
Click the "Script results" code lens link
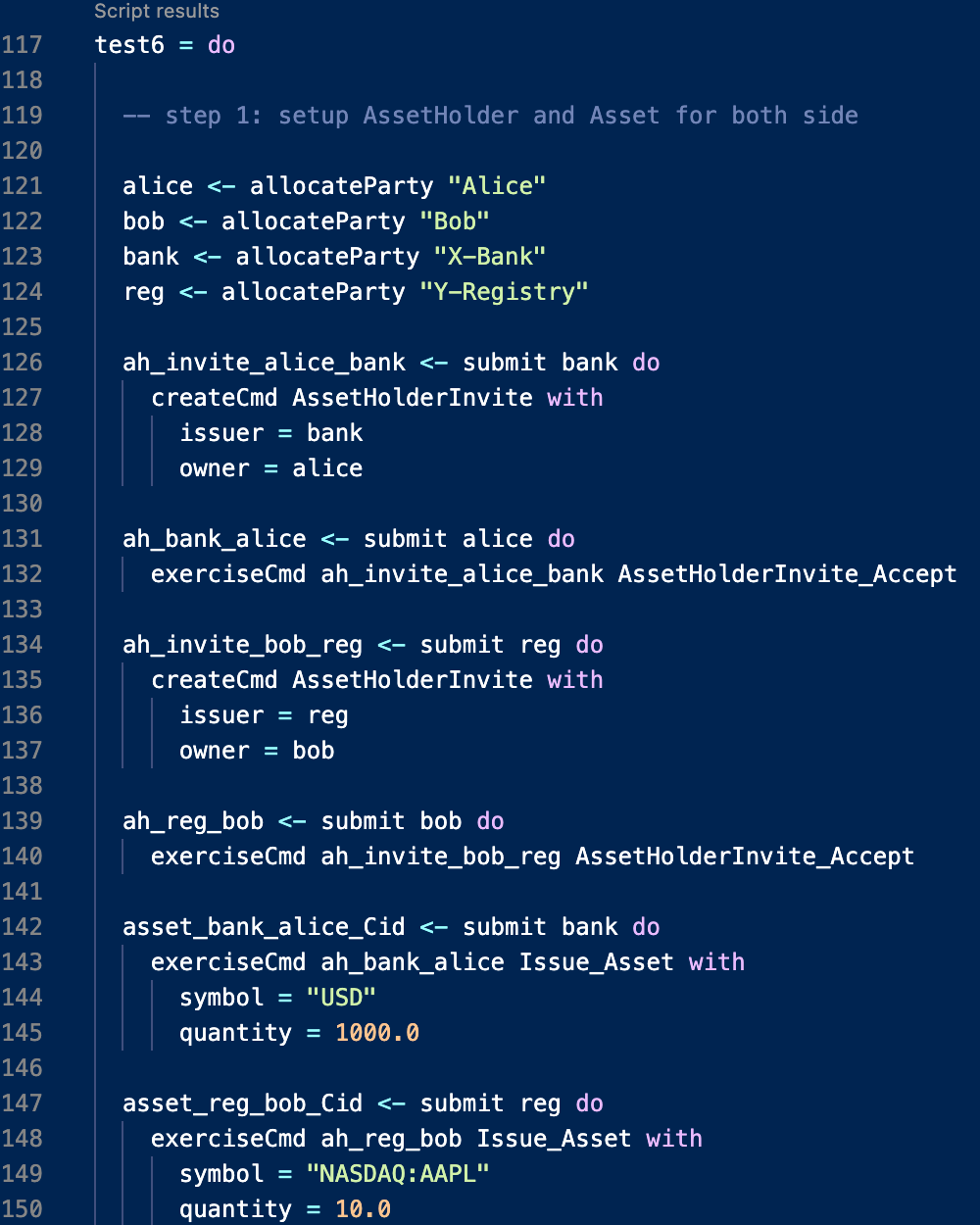point(157,11)
